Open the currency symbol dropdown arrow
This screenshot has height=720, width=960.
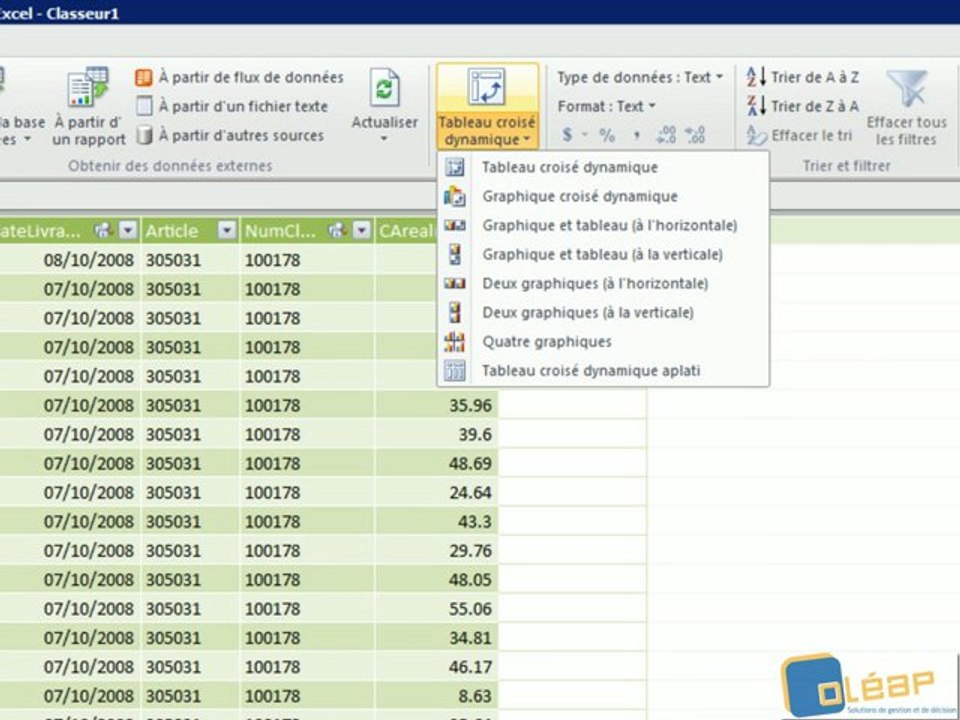point(585,135)
